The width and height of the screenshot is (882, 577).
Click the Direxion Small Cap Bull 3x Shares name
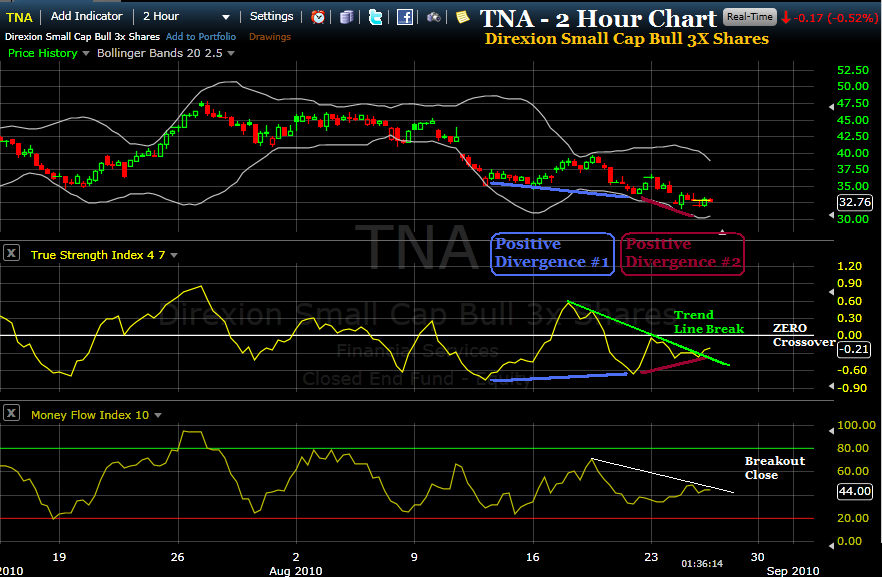pyautogui.click(x=82, y=37)
